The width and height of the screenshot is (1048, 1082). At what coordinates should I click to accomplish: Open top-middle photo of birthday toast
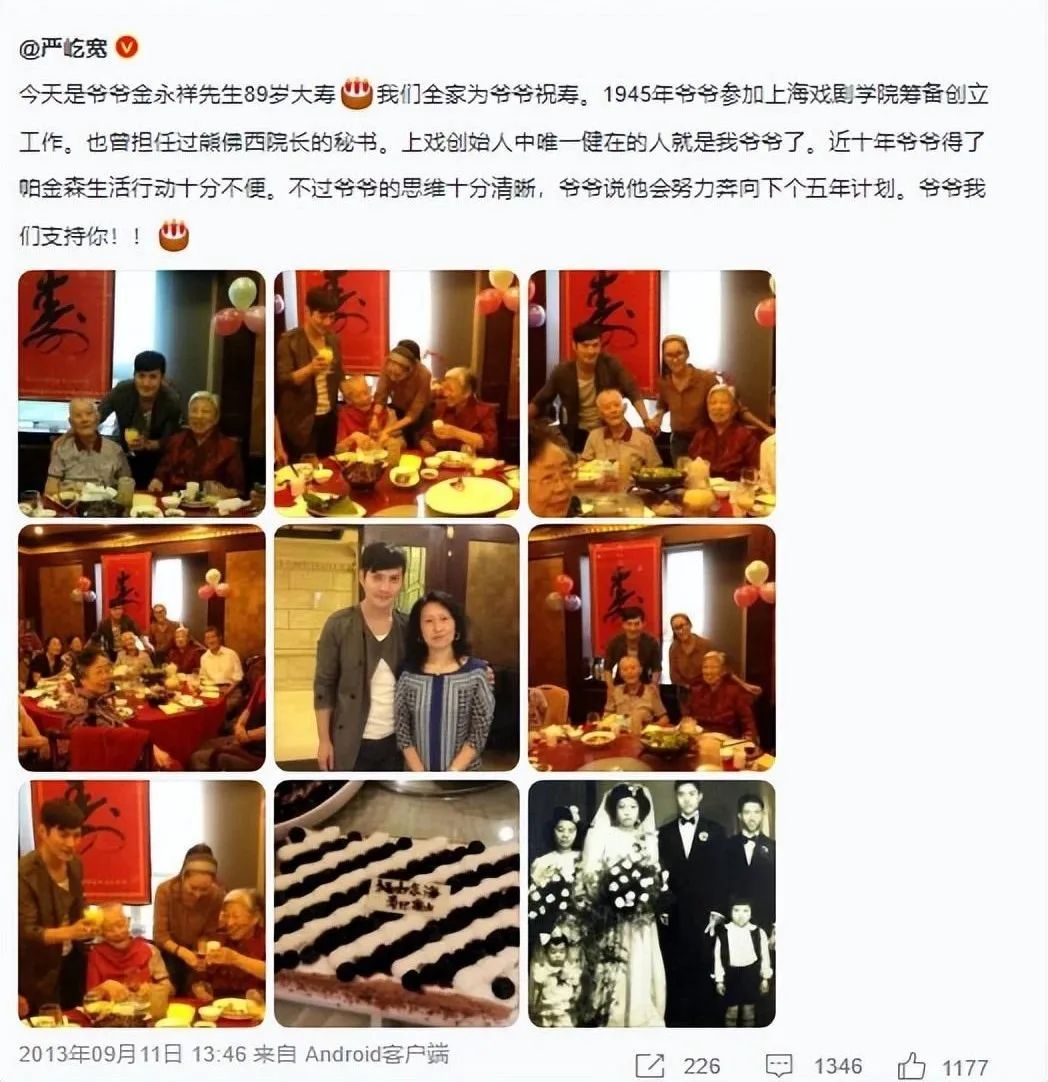point(397,394)
